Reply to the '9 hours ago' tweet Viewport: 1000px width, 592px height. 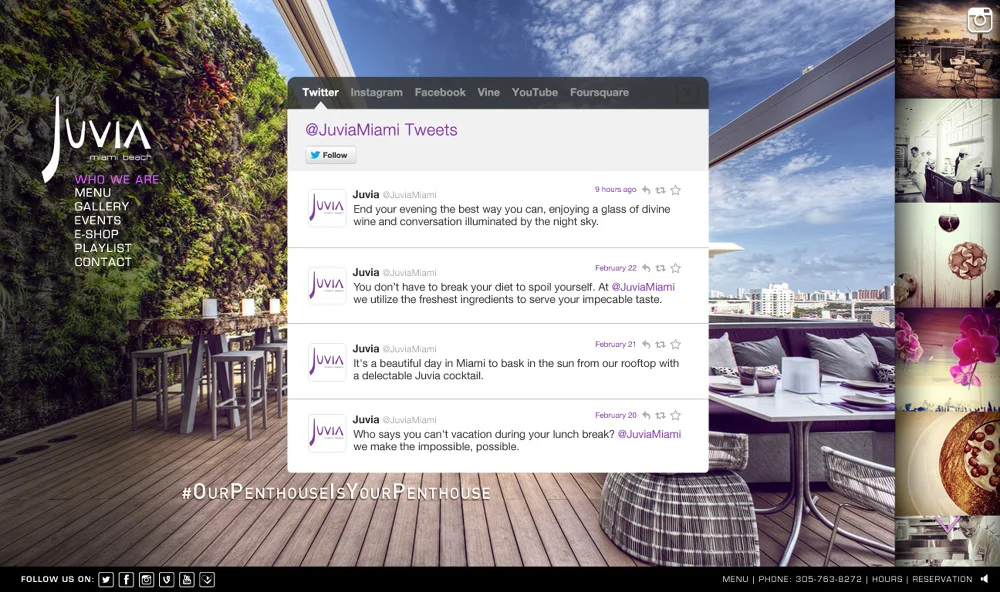point(646,190)
